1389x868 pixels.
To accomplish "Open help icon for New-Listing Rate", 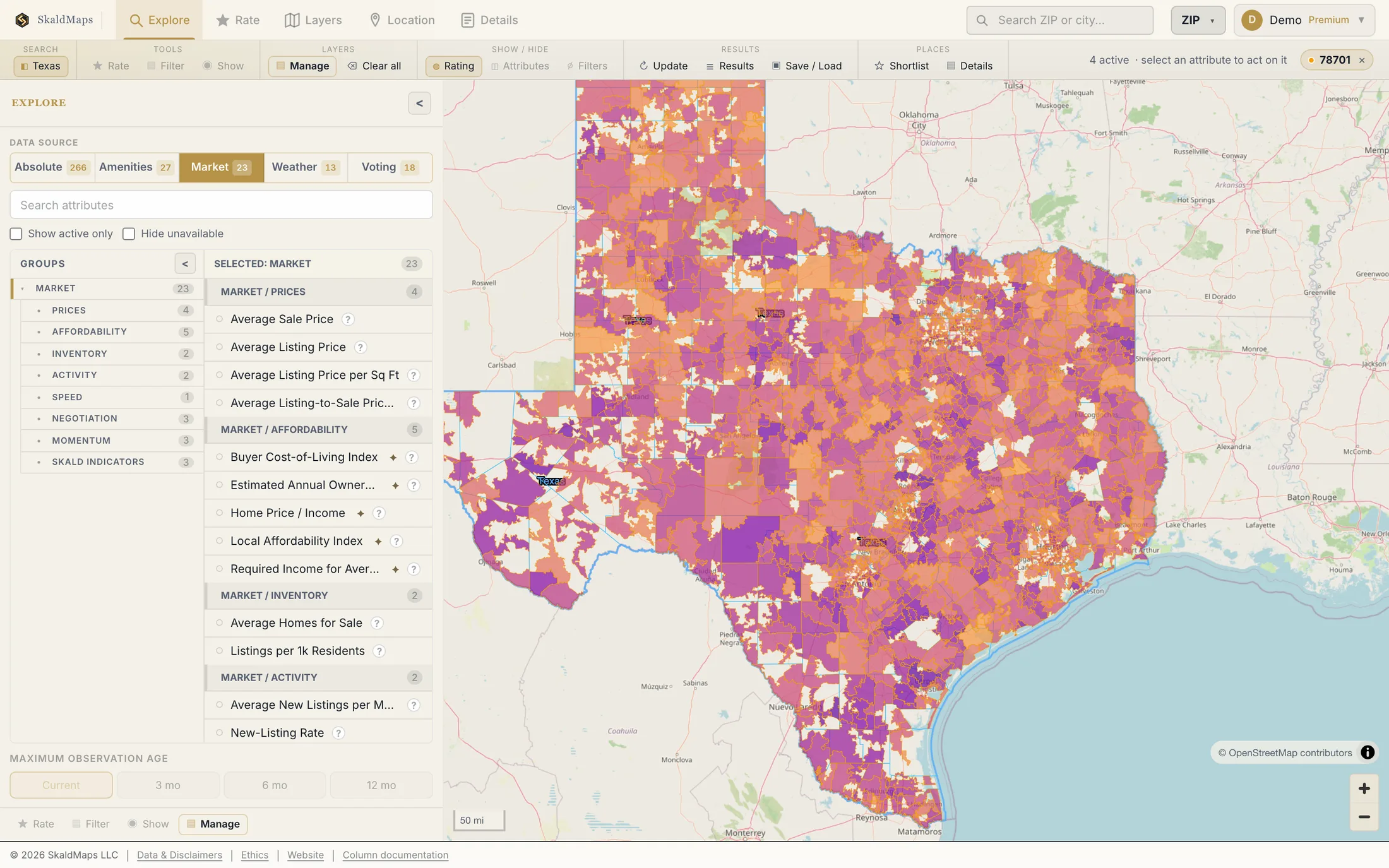I will tap(338, 733).
